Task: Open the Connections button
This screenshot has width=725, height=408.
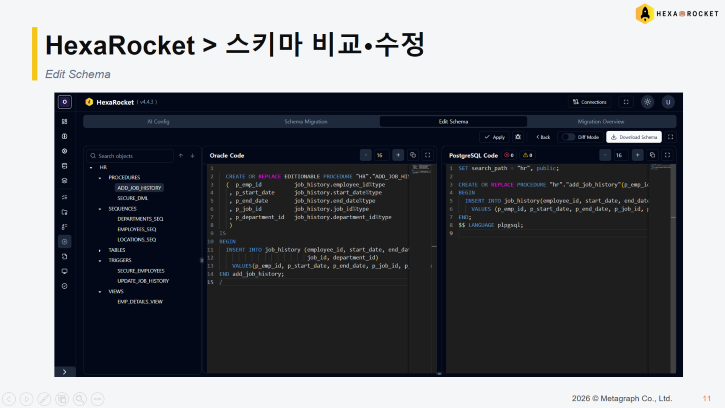Action: tap(590, 102)
